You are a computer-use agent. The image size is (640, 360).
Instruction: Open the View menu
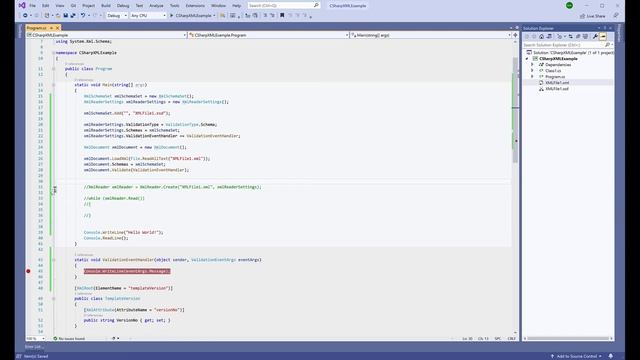tap(60, 6)
